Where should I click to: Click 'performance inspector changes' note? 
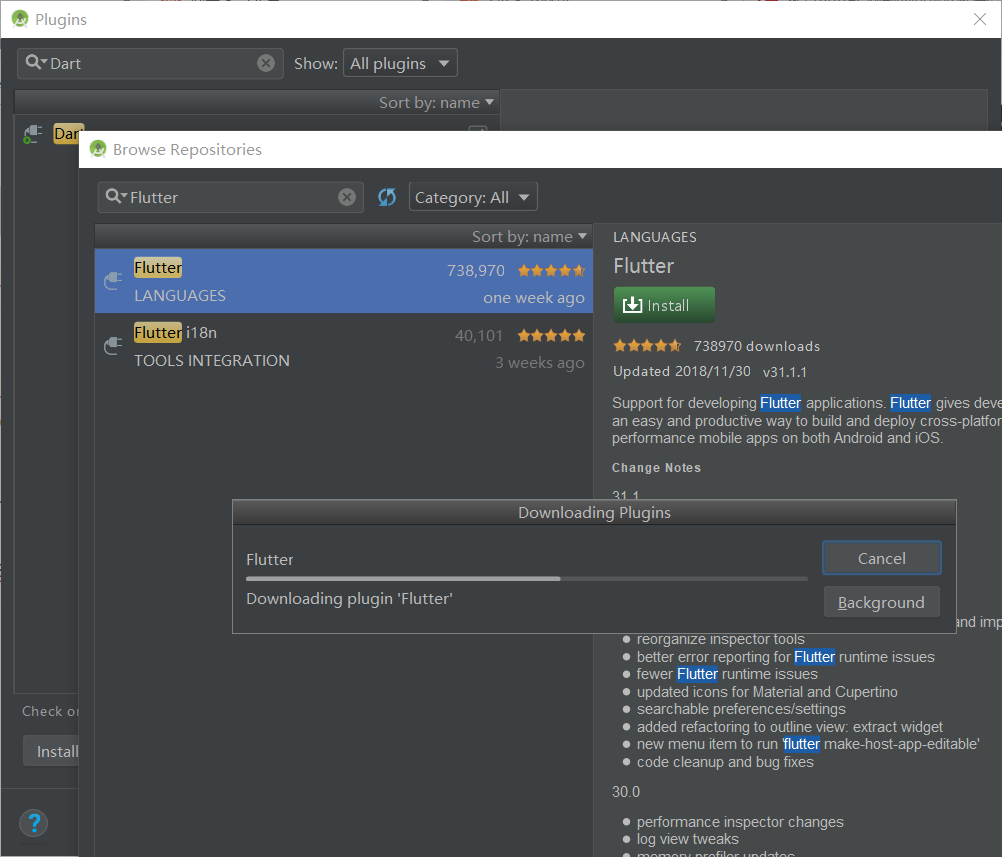tap(740, 822)
